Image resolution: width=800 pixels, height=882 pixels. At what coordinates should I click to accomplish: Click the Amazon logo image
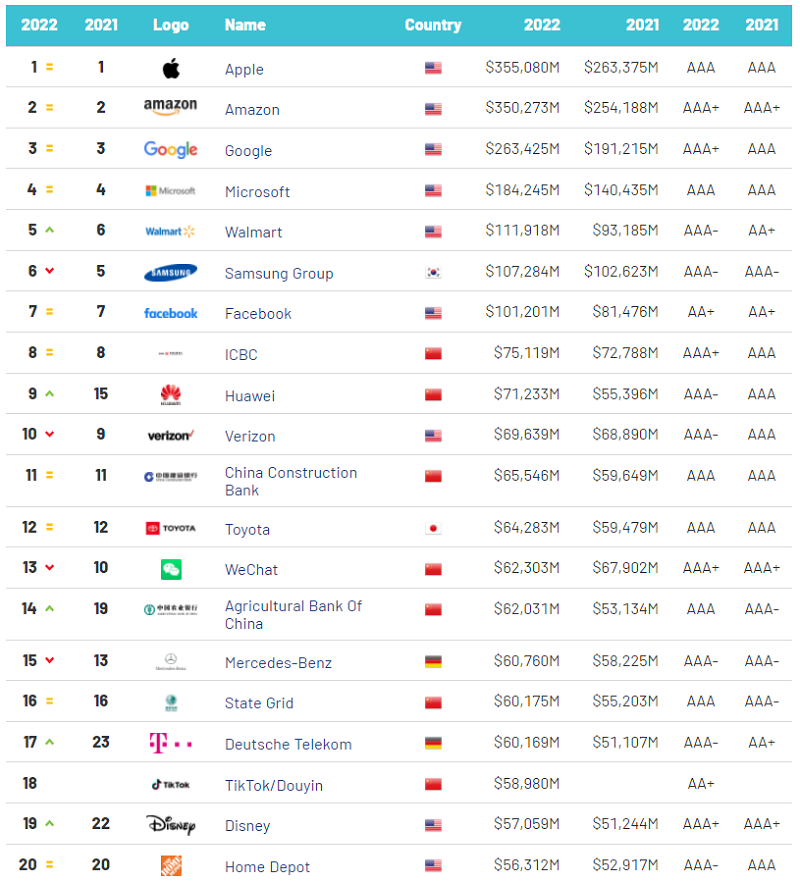pos(170,108)
